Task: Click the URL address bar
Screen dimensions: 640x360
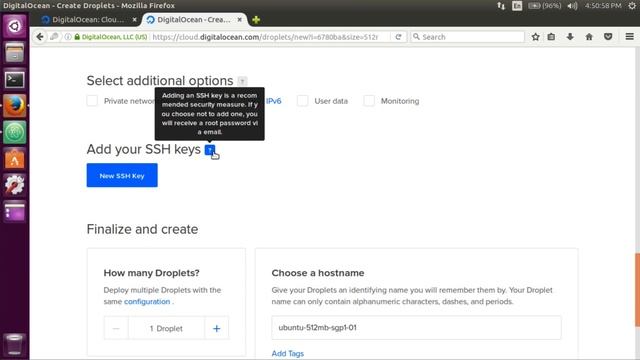Action: coord(265,37)
